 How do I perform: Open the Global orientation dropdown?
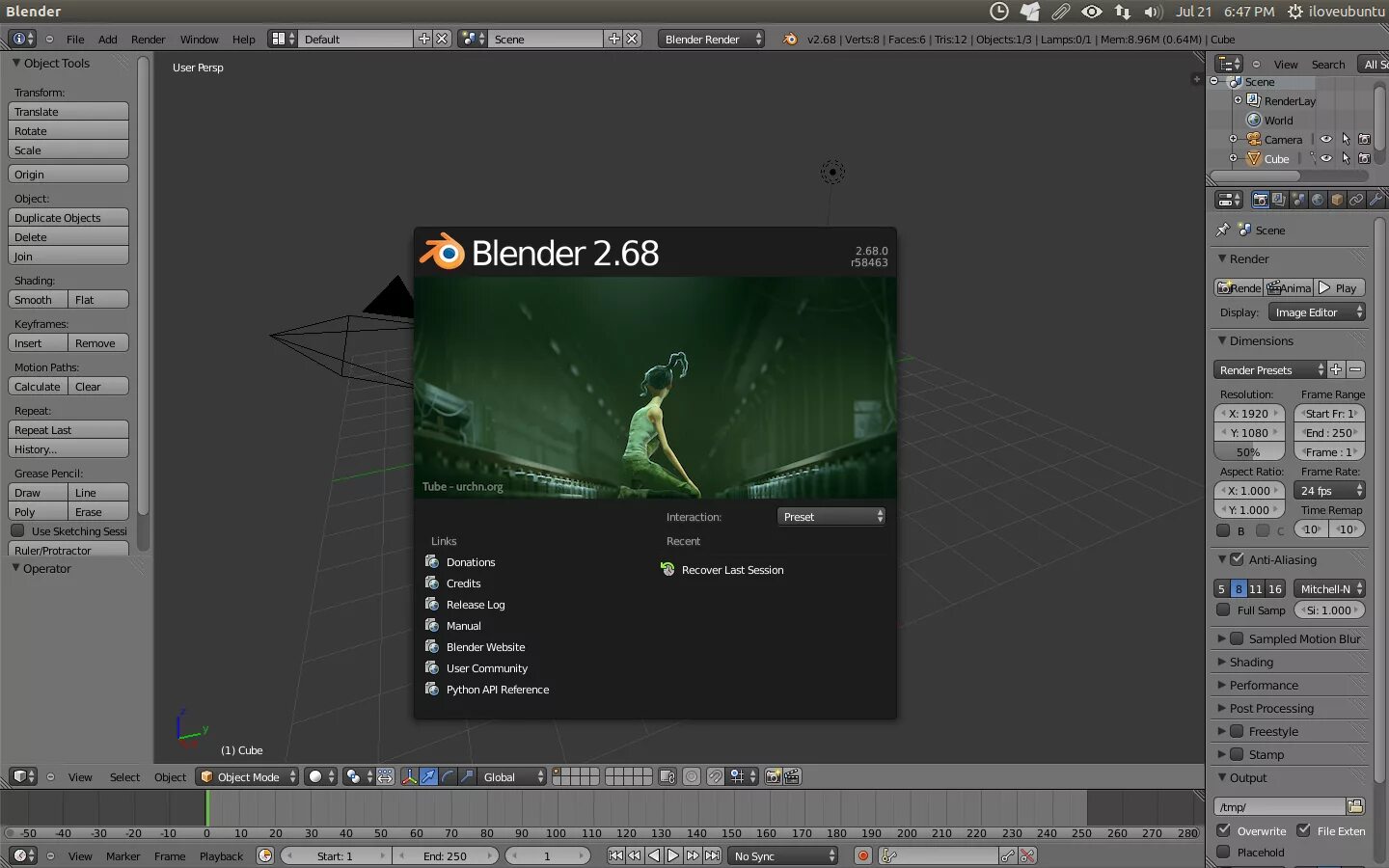(513, 776)
